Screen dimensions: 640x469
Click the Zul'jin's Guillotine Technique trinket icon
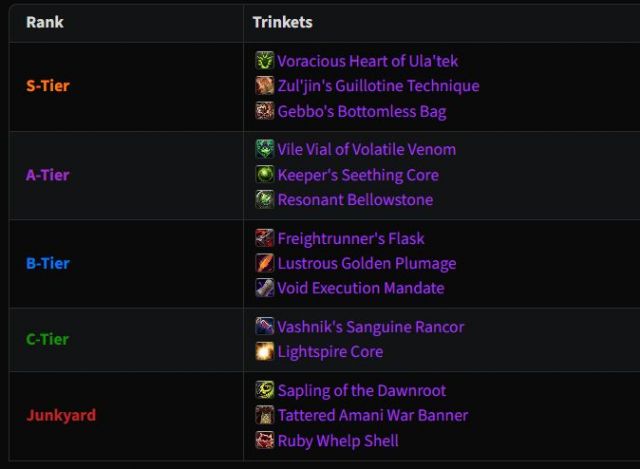pos(264,86)
